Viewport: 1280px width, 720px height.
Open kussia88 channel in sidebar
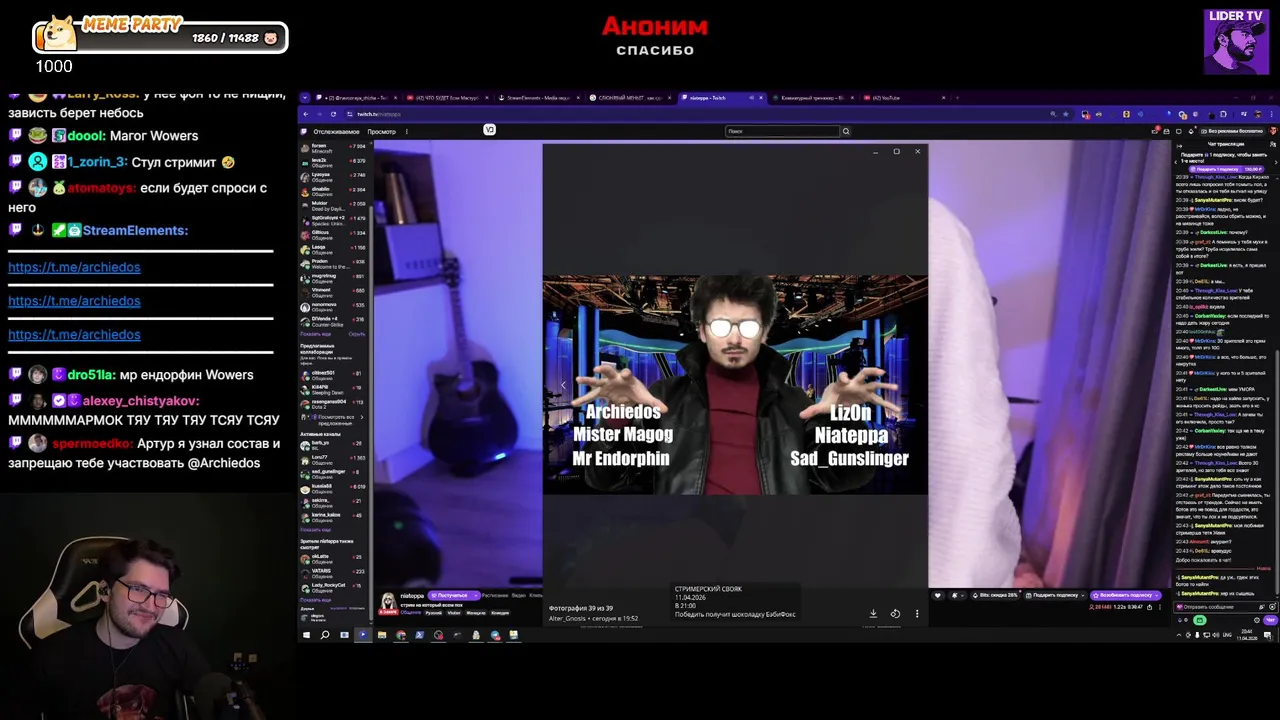334,487
